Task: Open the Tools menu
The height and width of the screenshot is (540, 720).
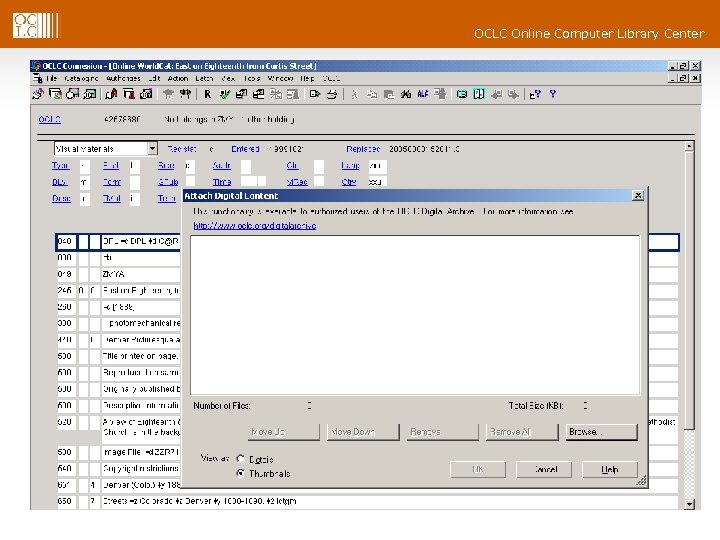Action: click(x=252, y=79)
